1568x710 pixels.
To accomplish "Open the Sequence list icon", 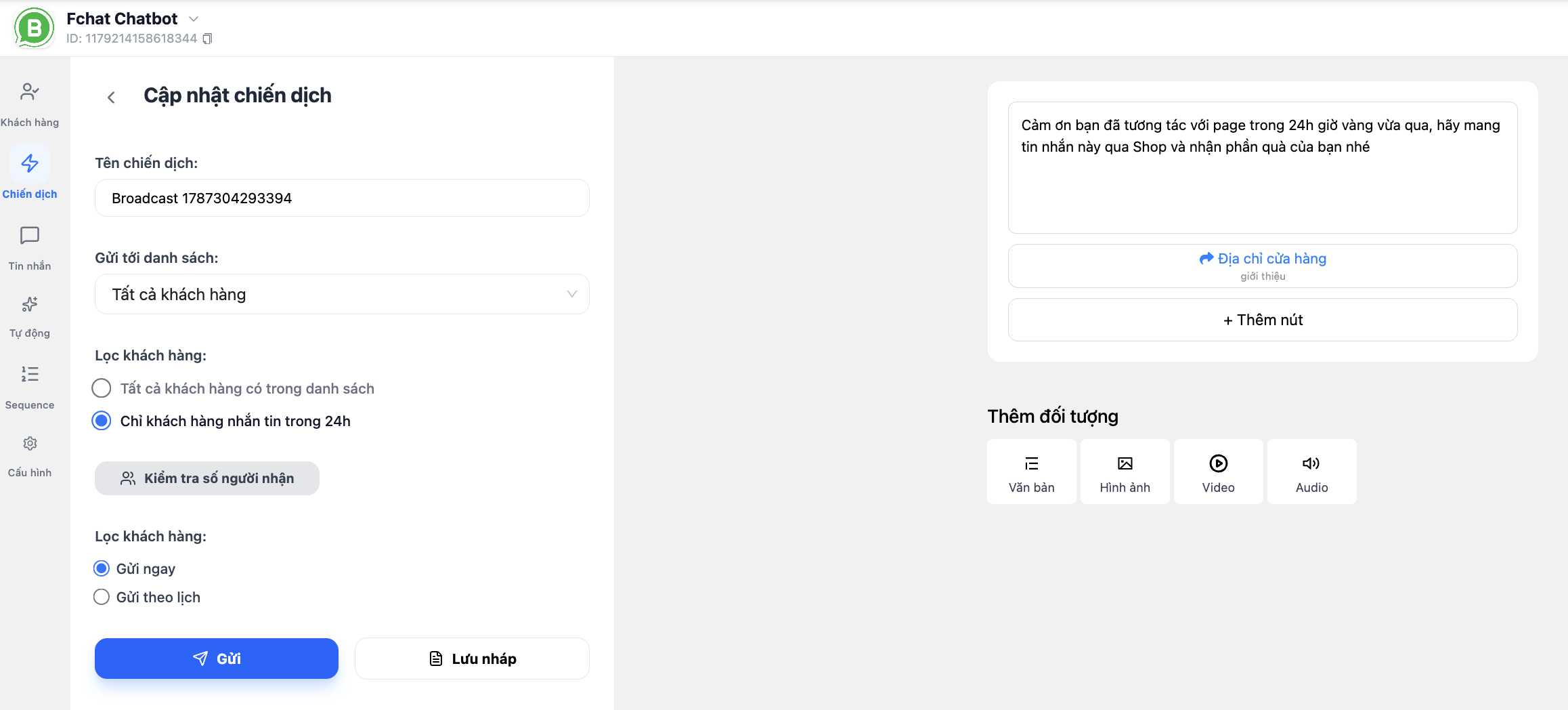I will point(30,374).
